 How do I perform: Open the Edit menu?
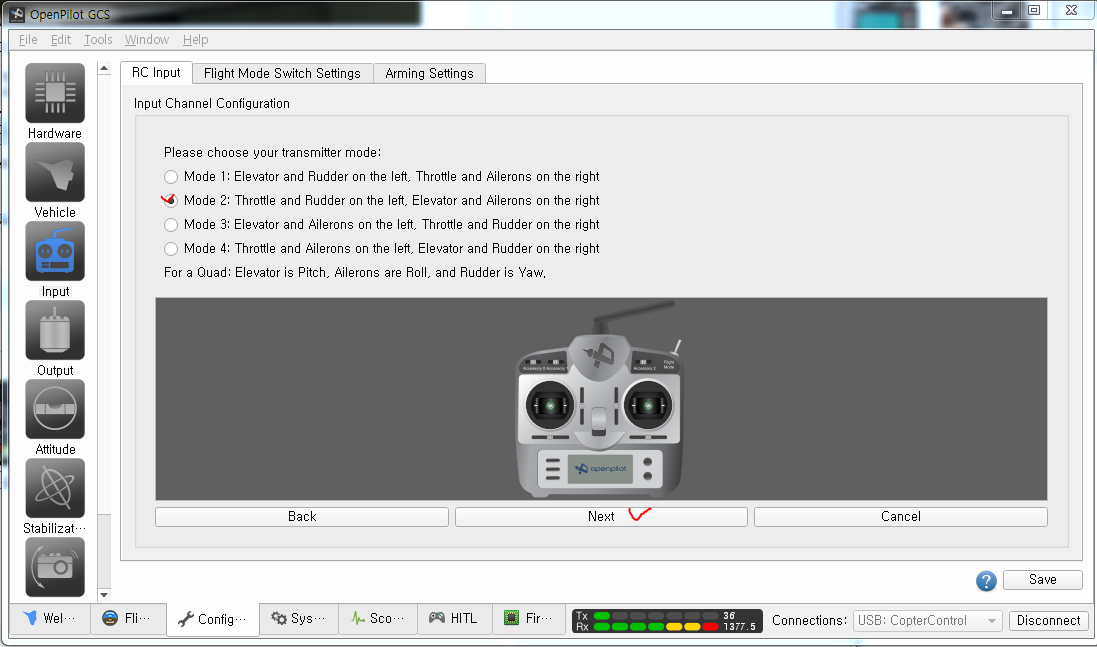pos(61,40)
